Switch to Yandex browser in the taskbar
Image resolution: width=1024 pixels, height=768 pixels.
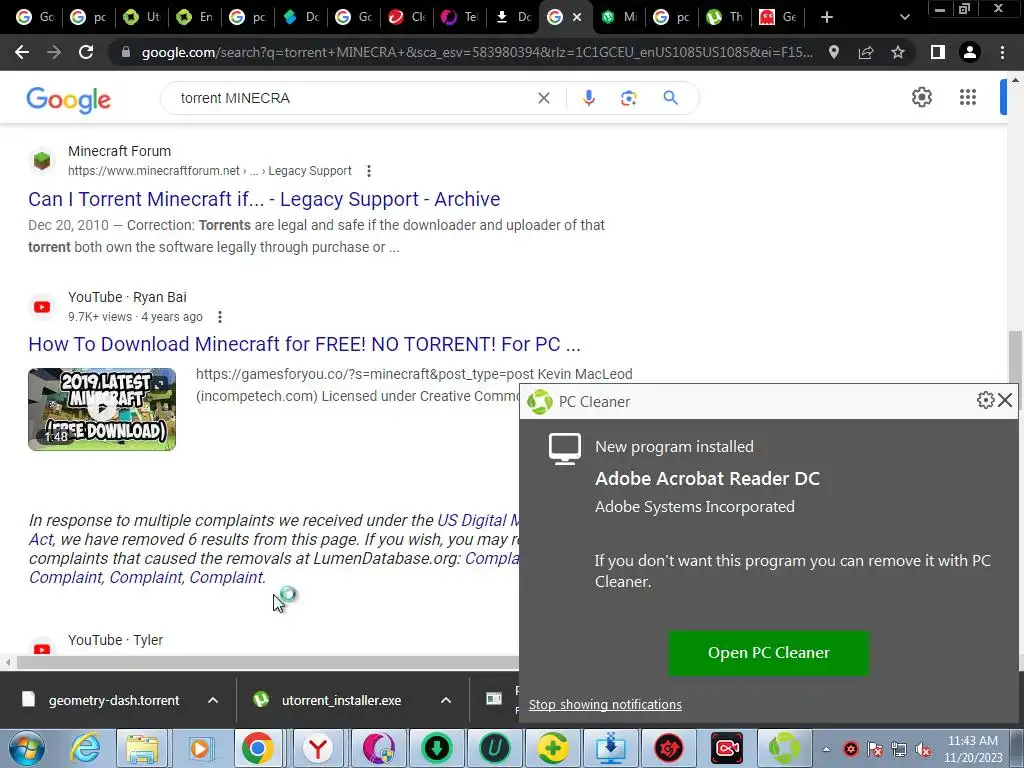(x=318, y=748)
